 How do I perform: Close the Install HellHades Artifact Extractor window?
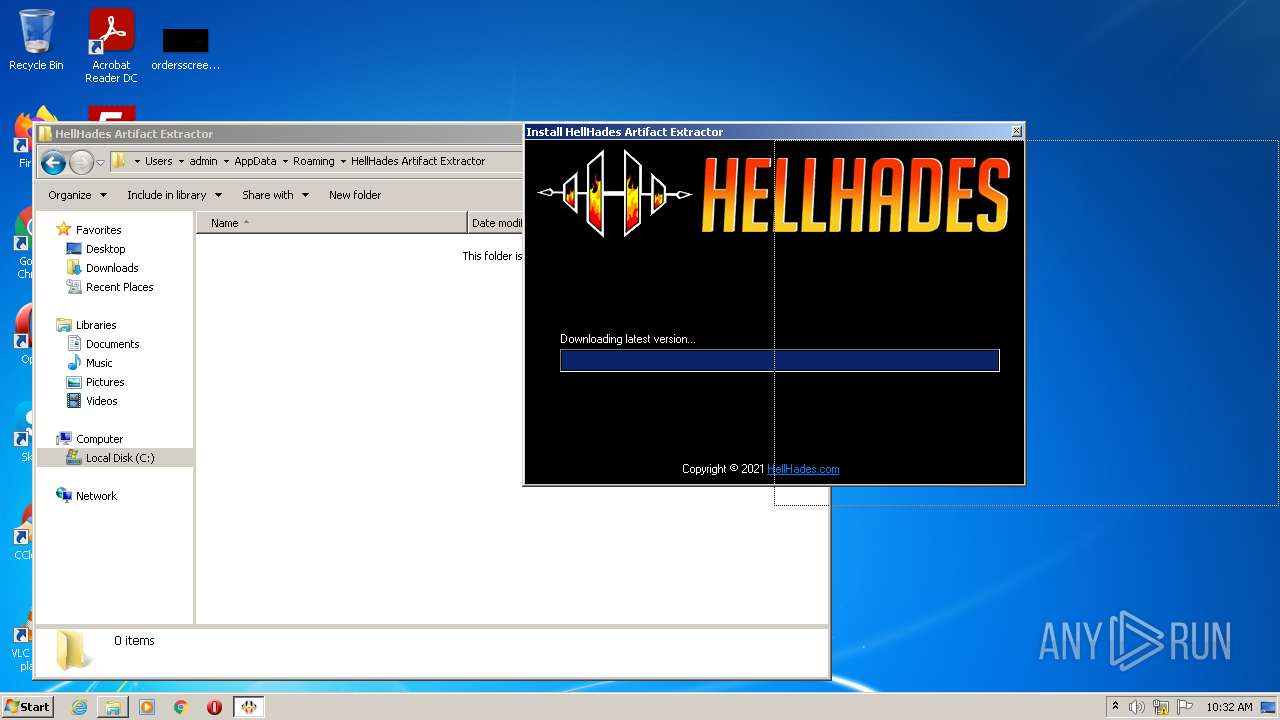point(1016,131)
